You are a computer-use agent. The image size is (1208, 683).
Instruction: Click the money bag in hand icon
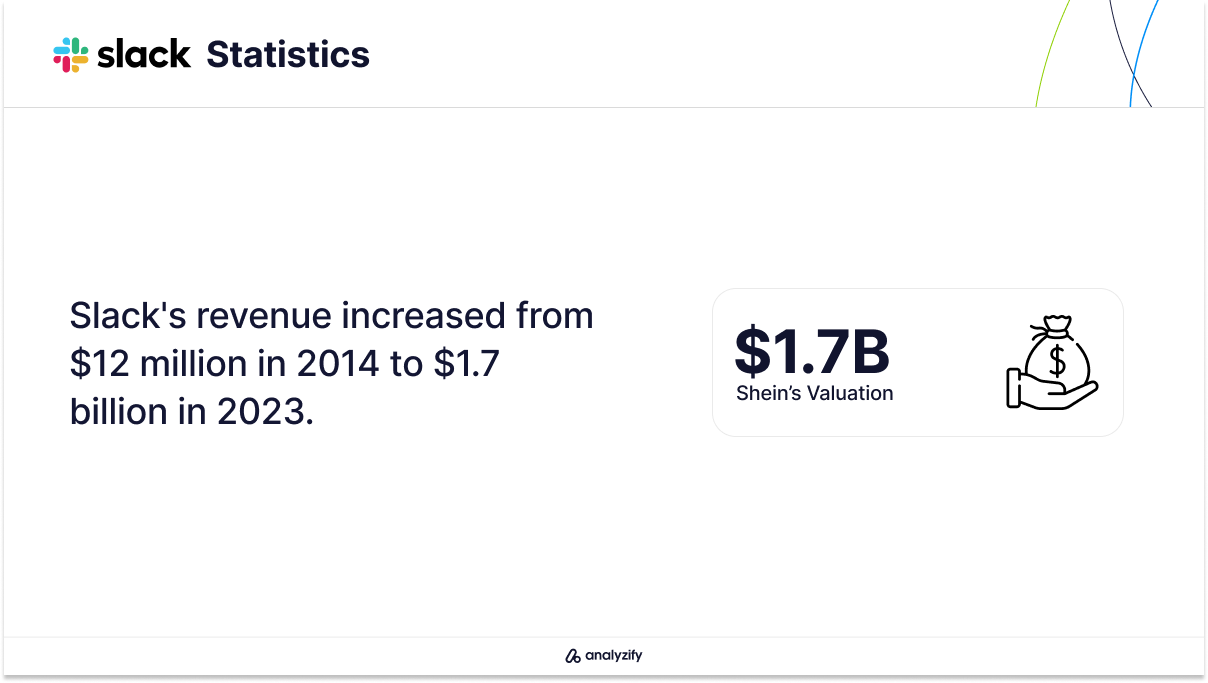(1052, 363)
